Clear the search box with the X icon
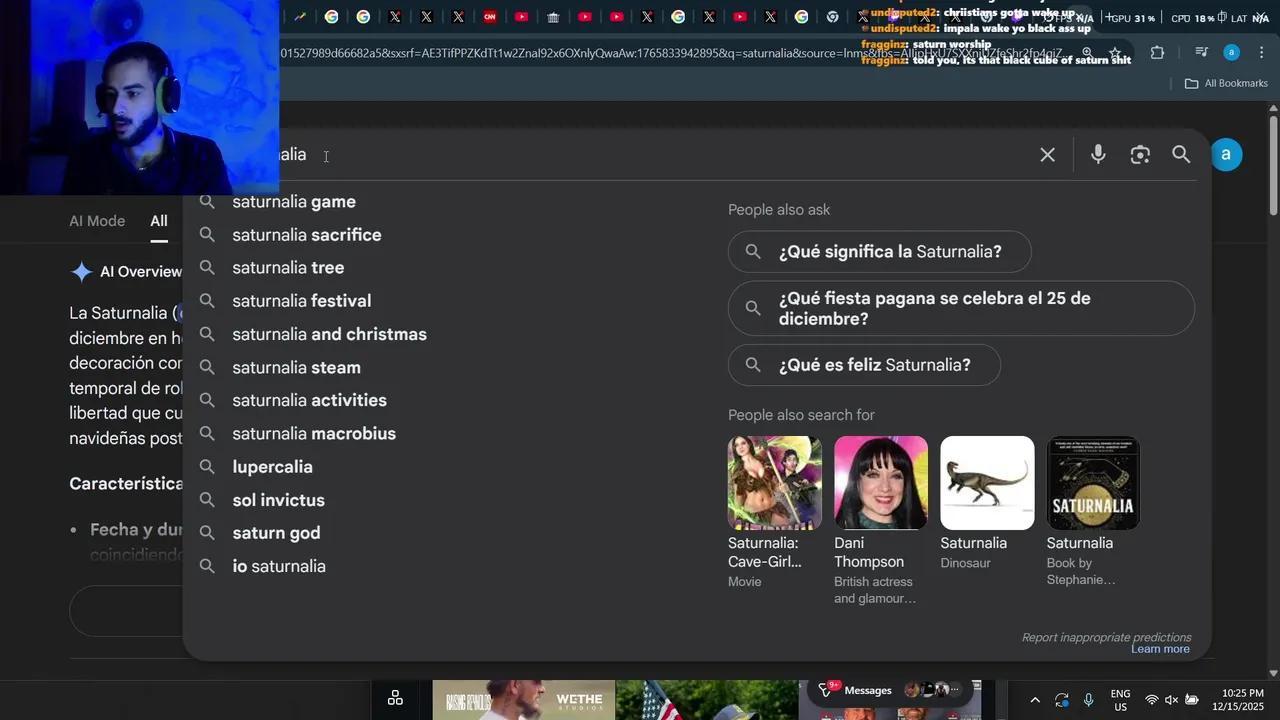Image resolution: width=1280 pixels, height=720 pixels. click(1047, 155)
